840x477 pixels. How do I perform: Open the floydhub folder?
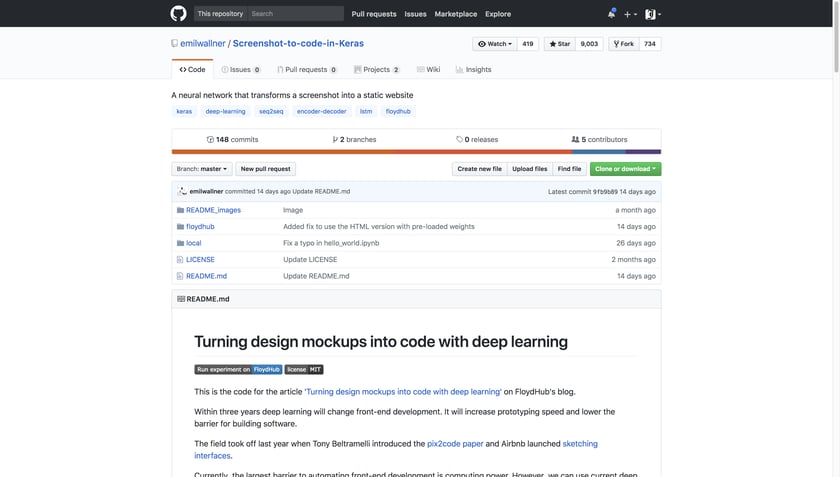click(x=200, y=227)
